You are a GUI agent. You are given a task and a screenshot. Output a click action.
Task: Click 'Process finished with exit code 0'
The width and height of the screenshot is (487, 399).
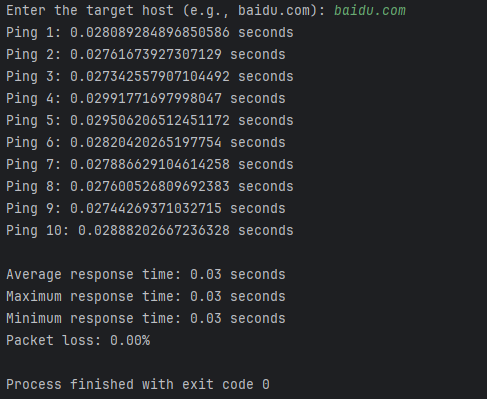(x=138, y=385)
